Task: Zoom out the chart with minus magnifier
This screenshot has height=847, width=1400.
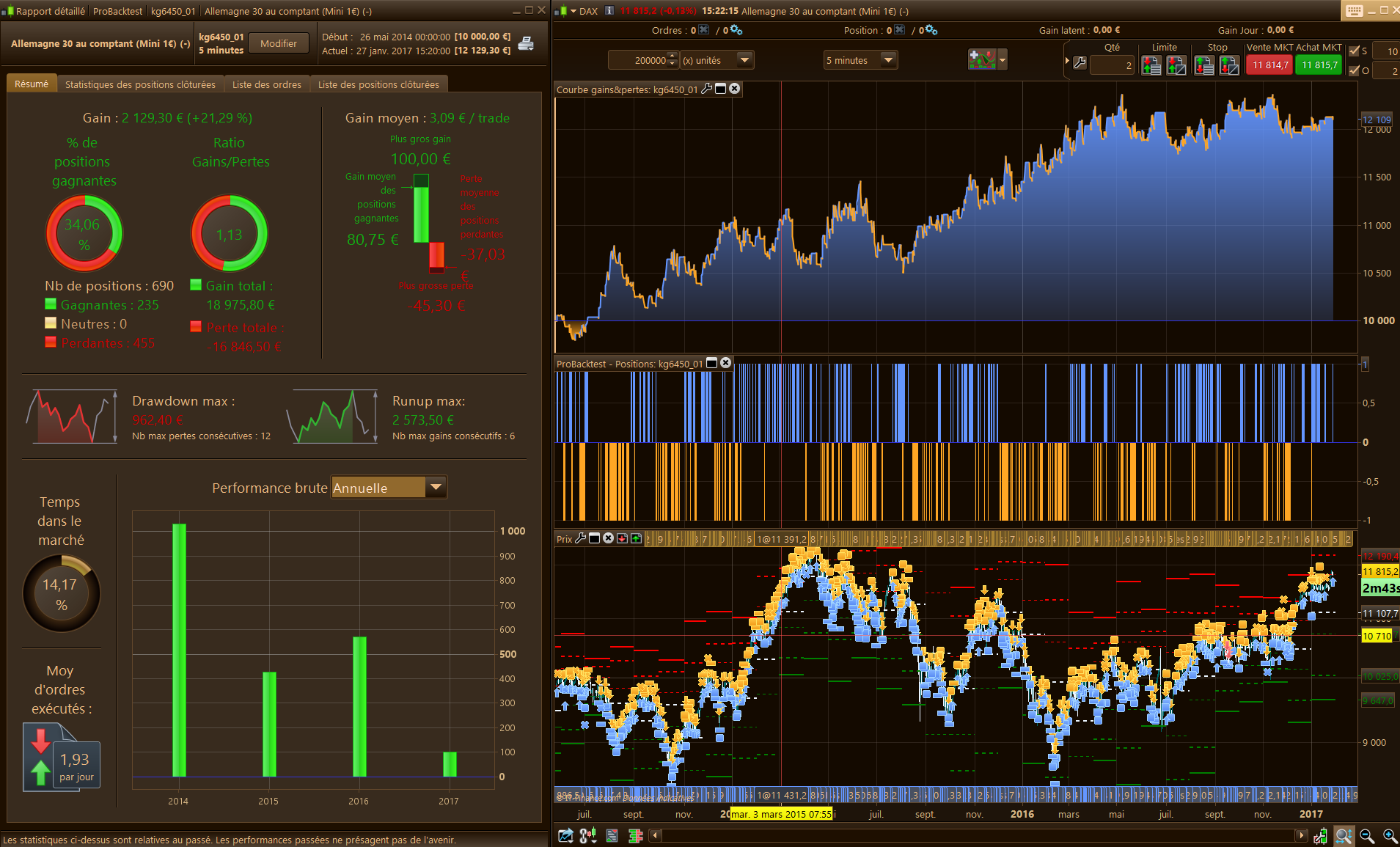Action: (1367, 835)
